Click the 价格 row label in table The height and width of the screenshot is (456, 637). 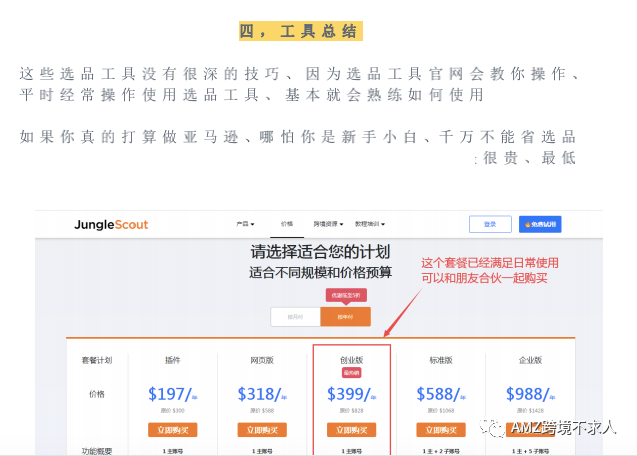pos(97,394)
